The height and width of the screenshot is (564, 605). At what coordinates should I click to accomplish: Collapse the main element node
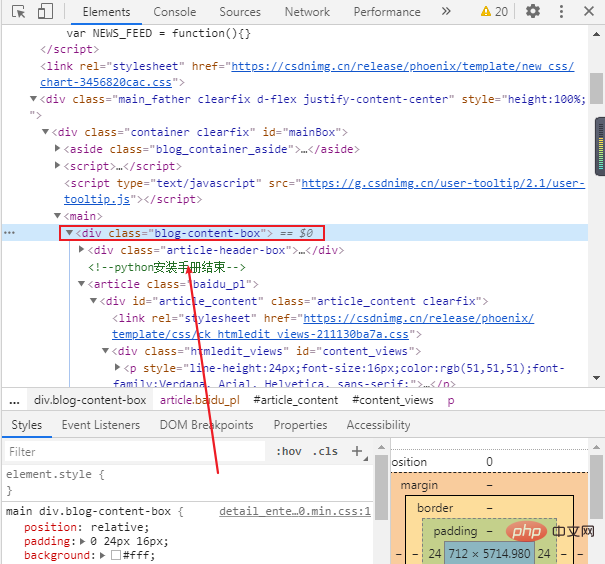coord(57,215)
